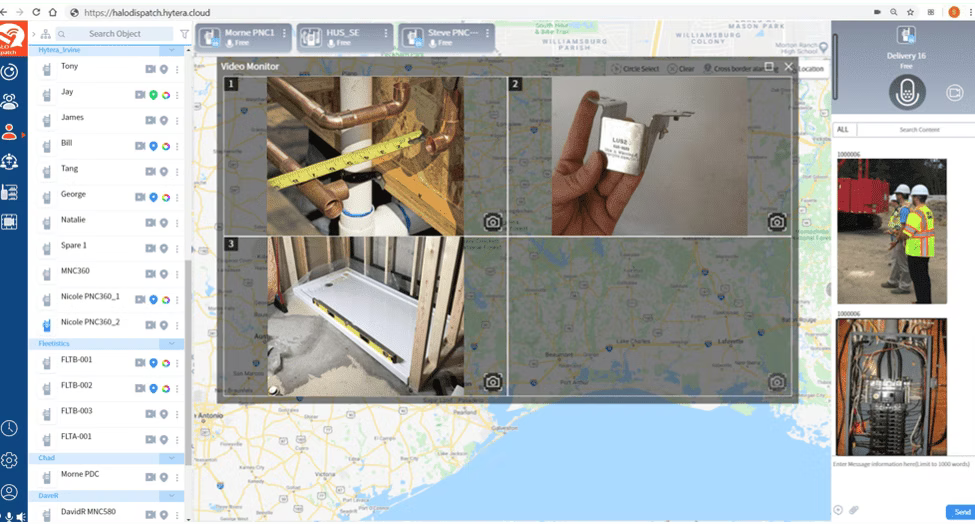Image resolution: width=975 pixels, height=525 pixels.
Task: Select the Morne PNC1 call card
Action: [244, 37]
